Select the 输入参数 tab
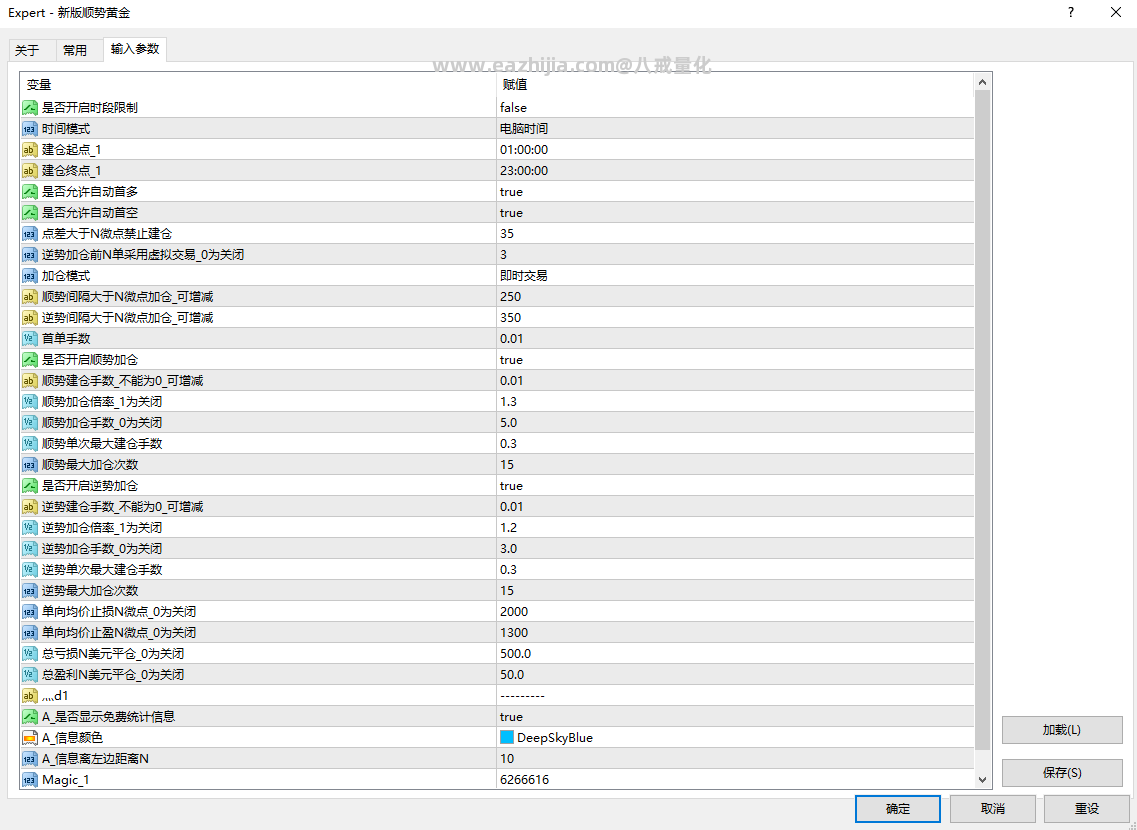Viewport: 1137px width, 830px height. (135, 49)
